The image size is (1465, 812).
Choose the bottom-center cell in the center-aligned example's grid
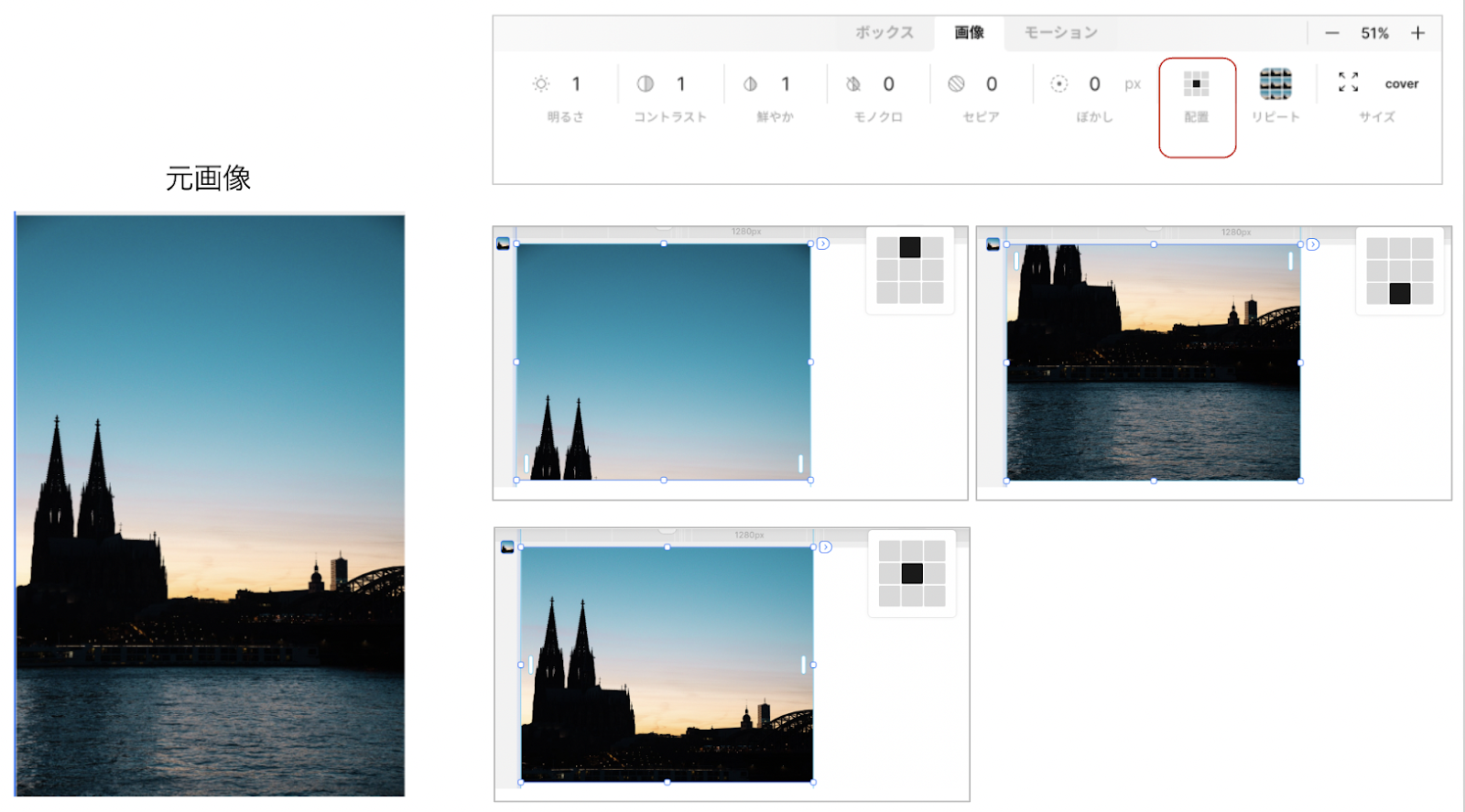912,596
